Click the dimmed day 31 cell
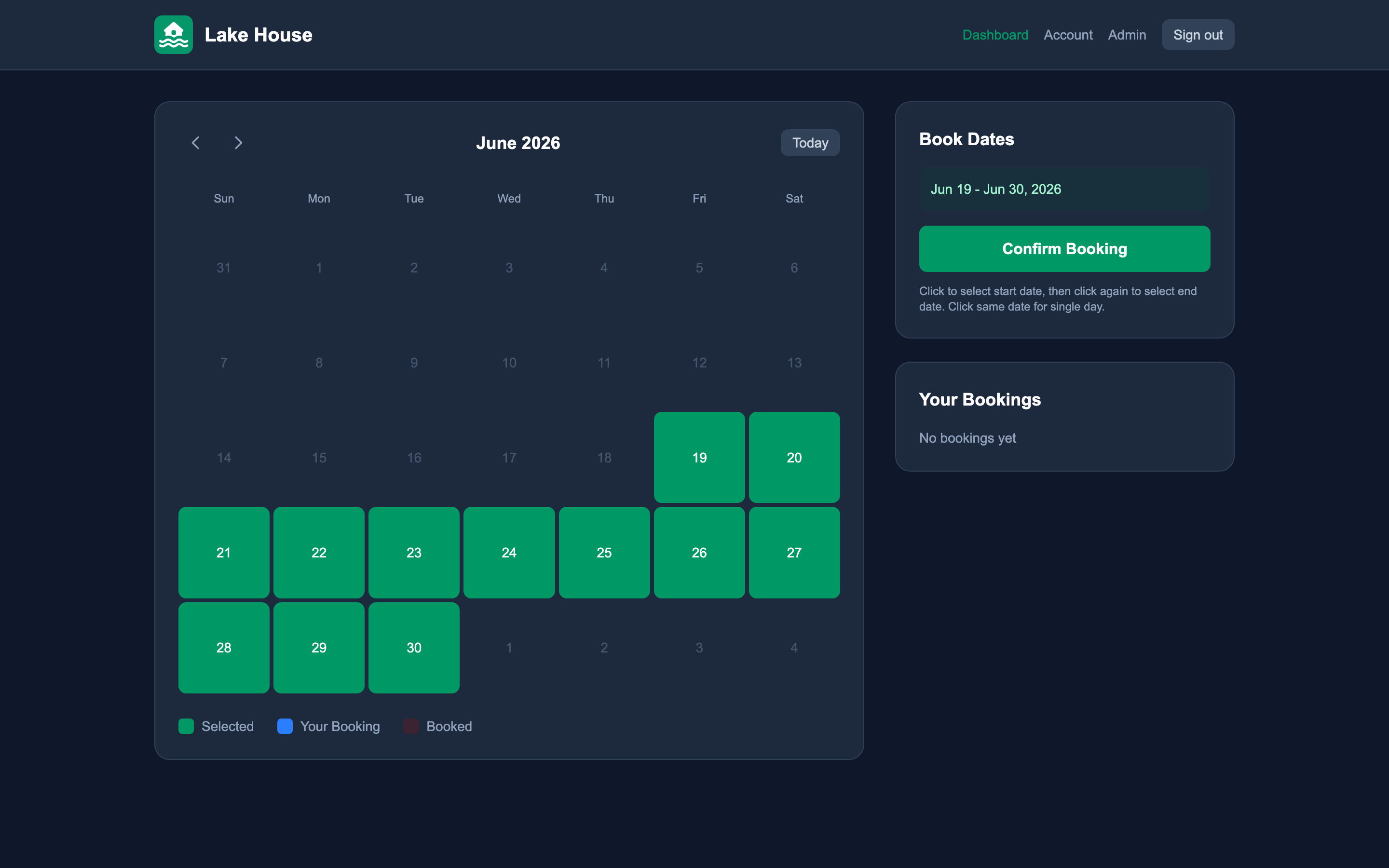The width and height of the screenshot is (1389, 868). tap(224, 268)
